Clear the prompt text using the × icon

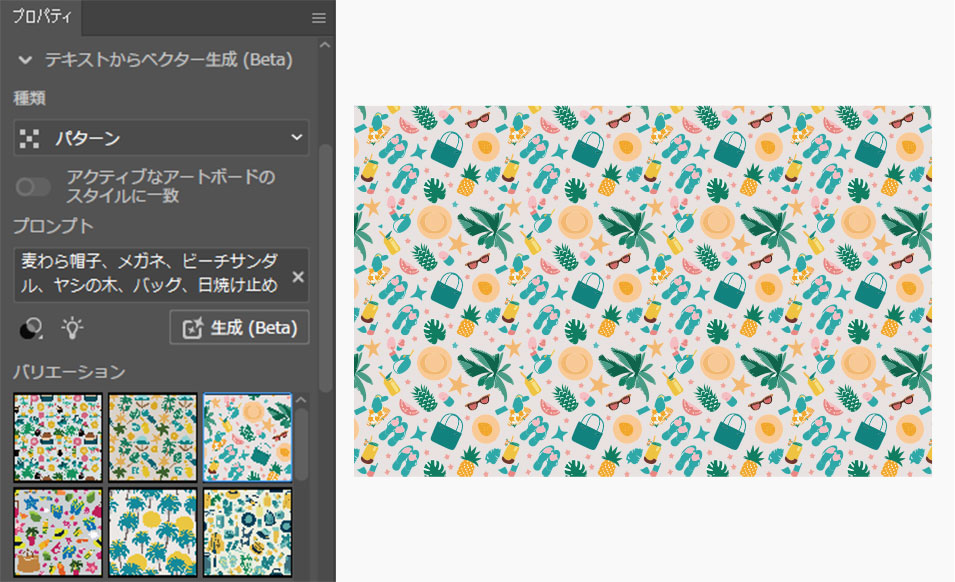(297, 277)
